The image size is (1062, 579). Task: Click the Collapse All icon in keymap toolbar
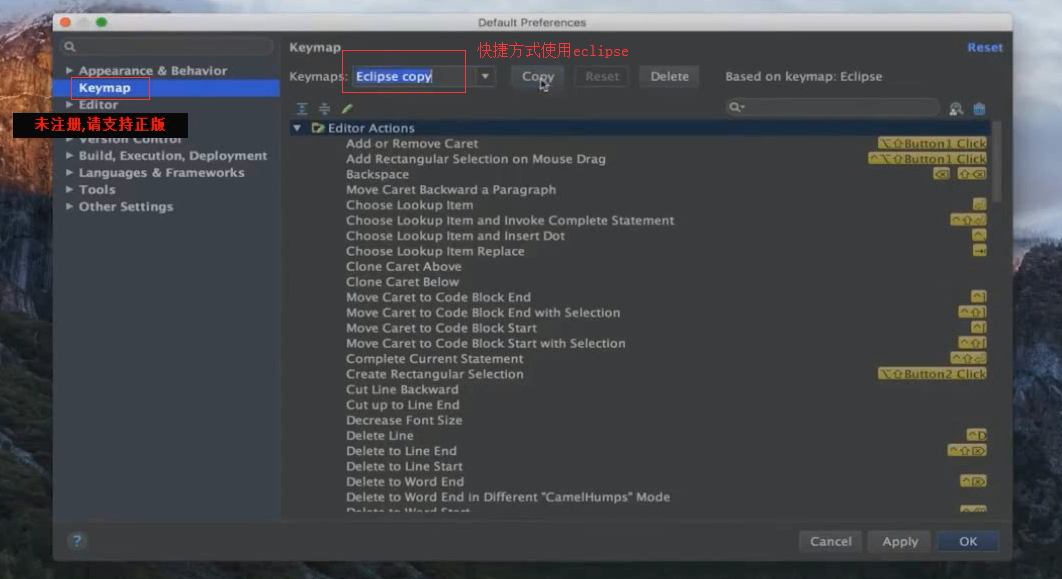[x=324, y=108]
